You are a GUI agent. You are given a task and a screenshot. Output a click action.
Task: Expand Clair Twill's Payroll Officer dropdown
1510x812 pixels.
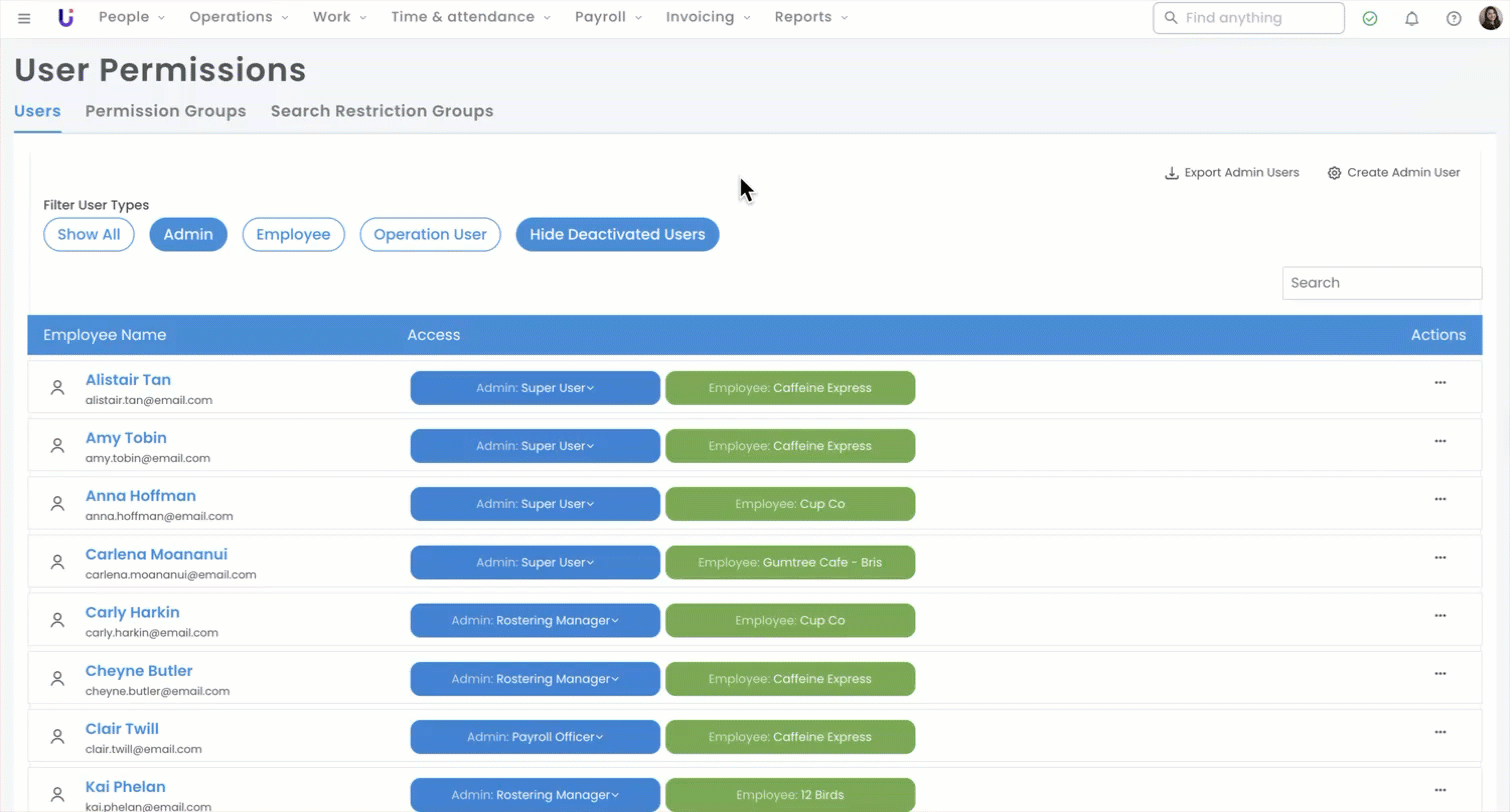[x=535, y=737]
